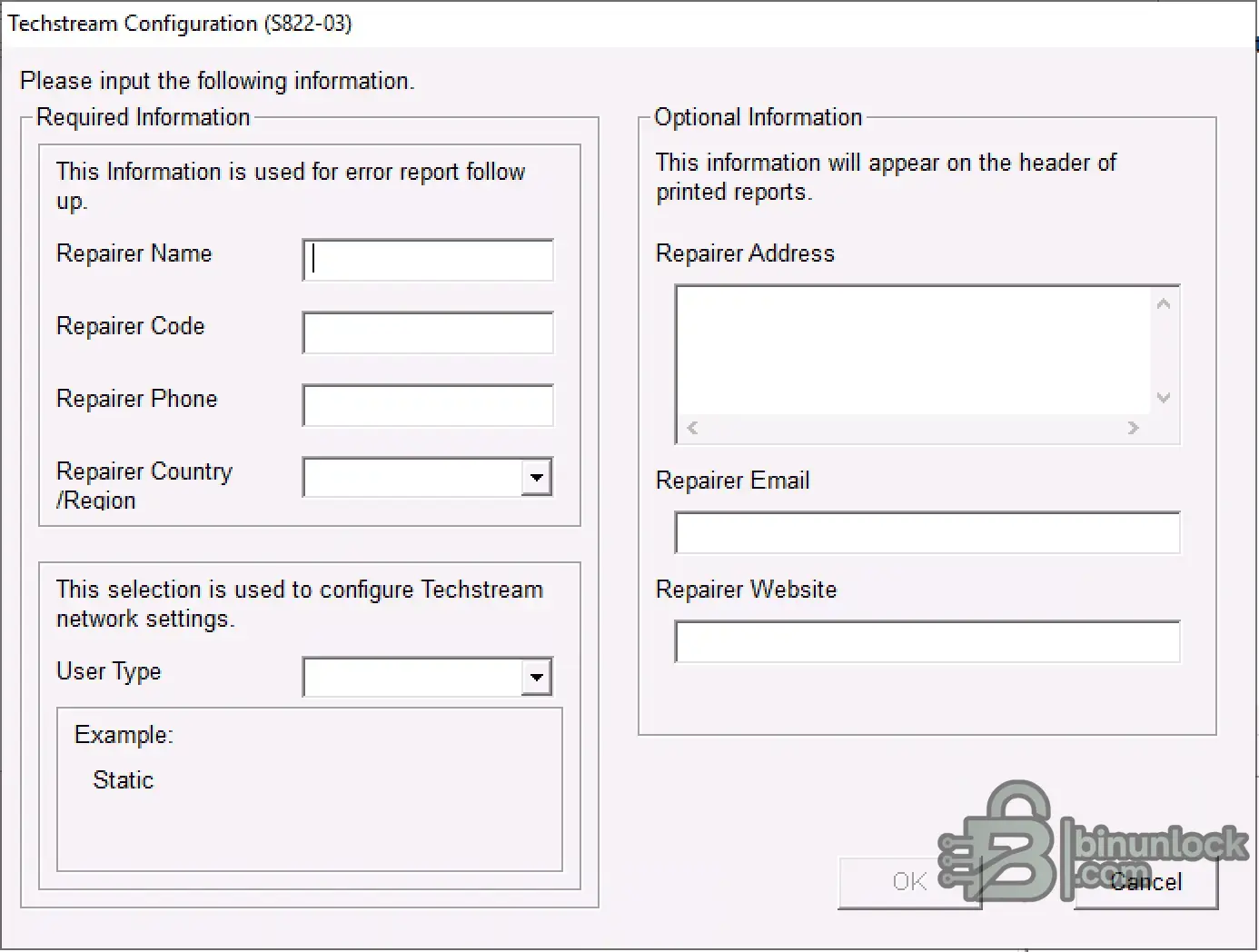Focus the Repairer Email field
The height and width of the screenshot is (952, 1259).
pyautogui.click(x=927, y=532)
